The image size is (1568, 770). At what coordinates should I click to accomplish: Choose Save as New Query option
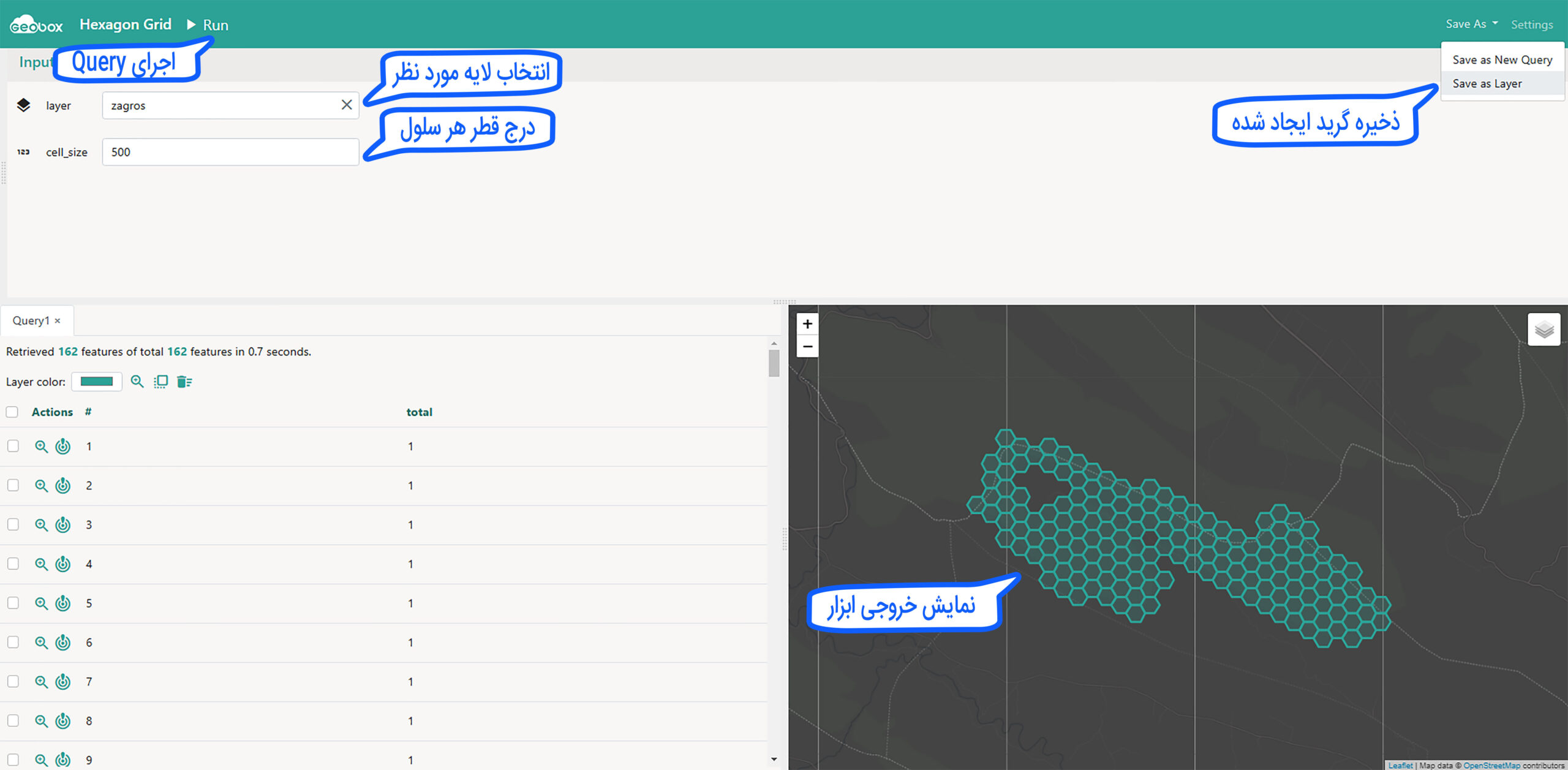[x=1502, y=59]
